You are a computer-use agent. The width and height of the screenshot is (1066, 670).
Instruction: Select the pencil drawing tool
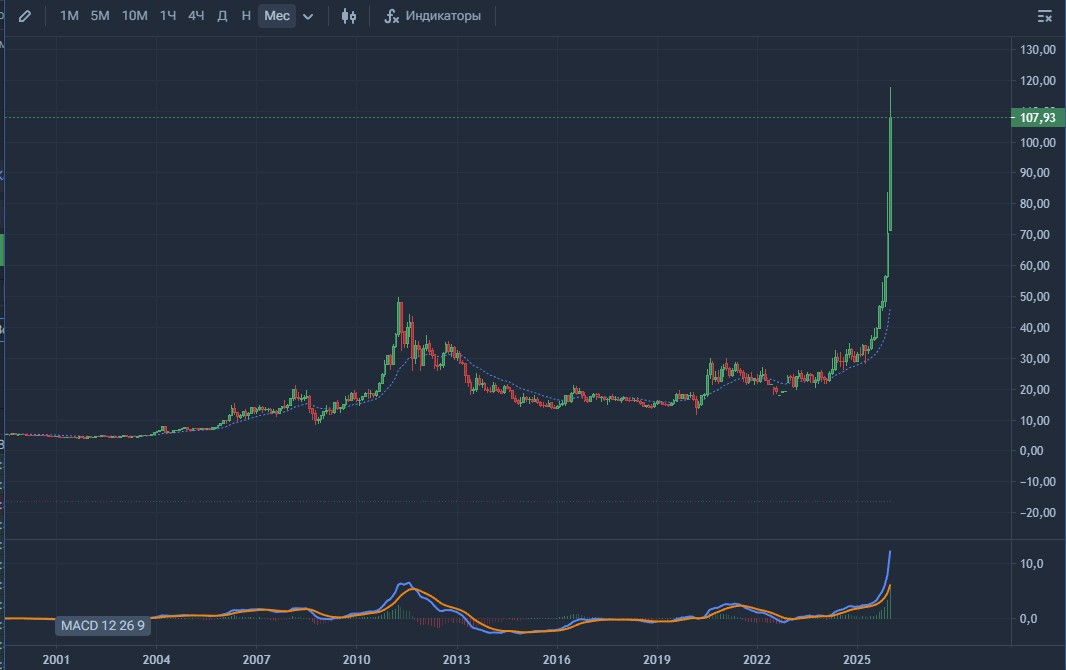pos(24,16)
